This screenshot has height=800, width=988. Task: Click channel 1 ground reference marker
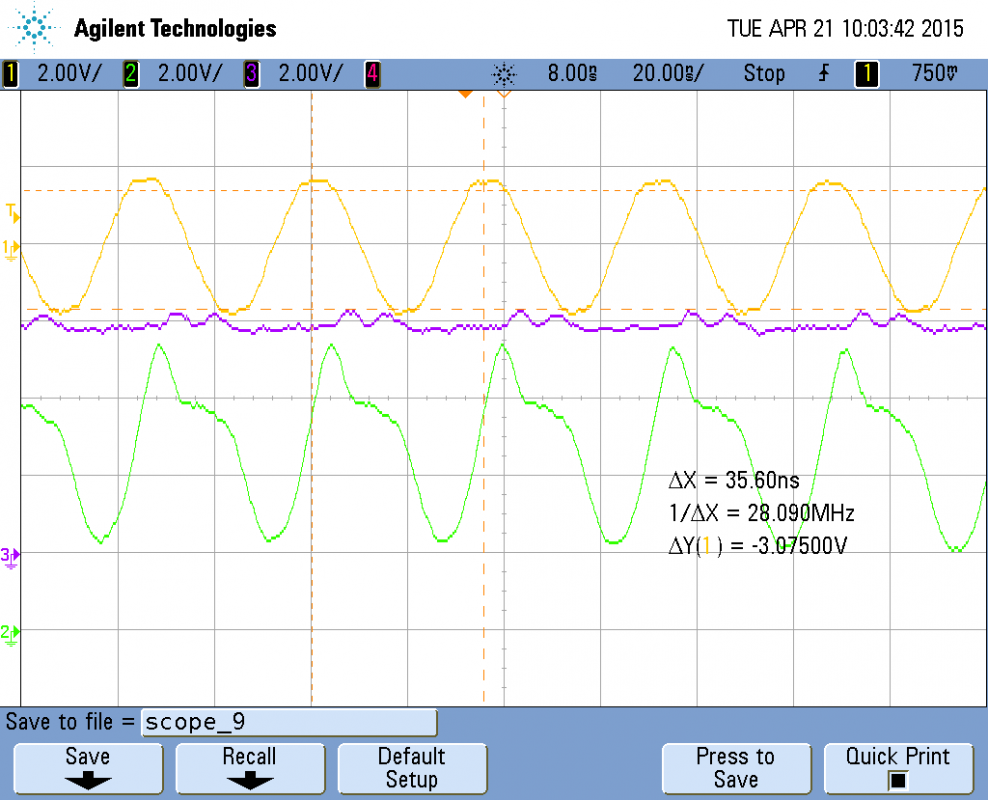coord(11,249)
